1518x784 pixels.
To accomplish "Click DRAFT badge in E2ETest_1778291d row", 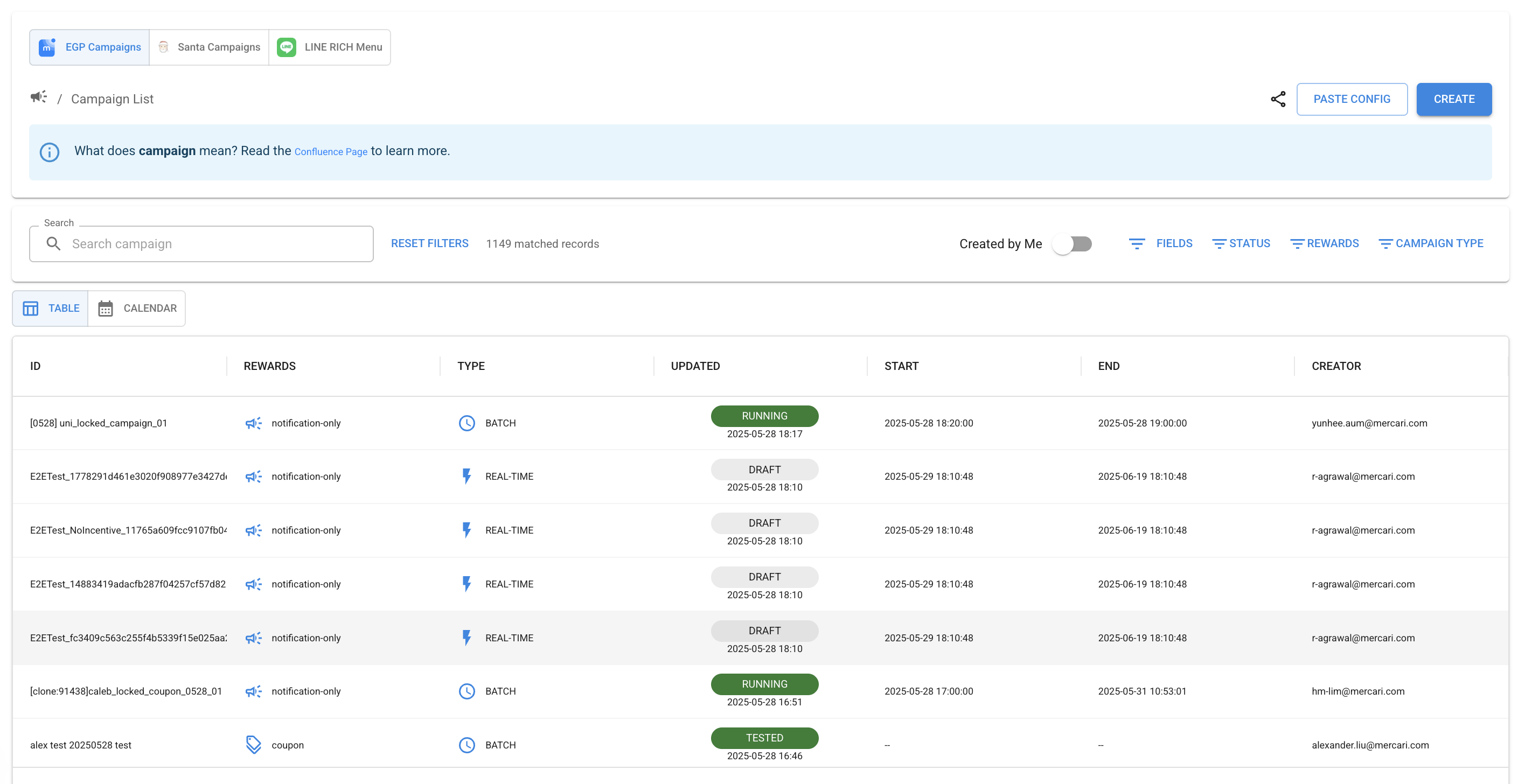I will [764, 470].
